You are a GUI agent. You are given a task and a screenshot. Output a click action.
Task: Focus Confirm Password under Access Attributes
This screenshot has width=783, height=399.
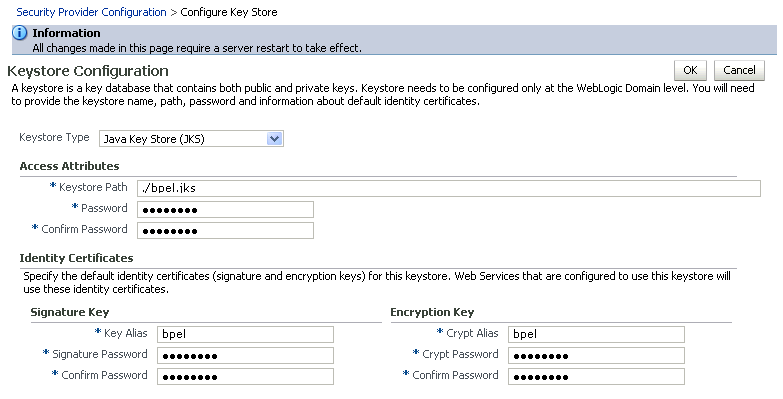tap(225, 230)
